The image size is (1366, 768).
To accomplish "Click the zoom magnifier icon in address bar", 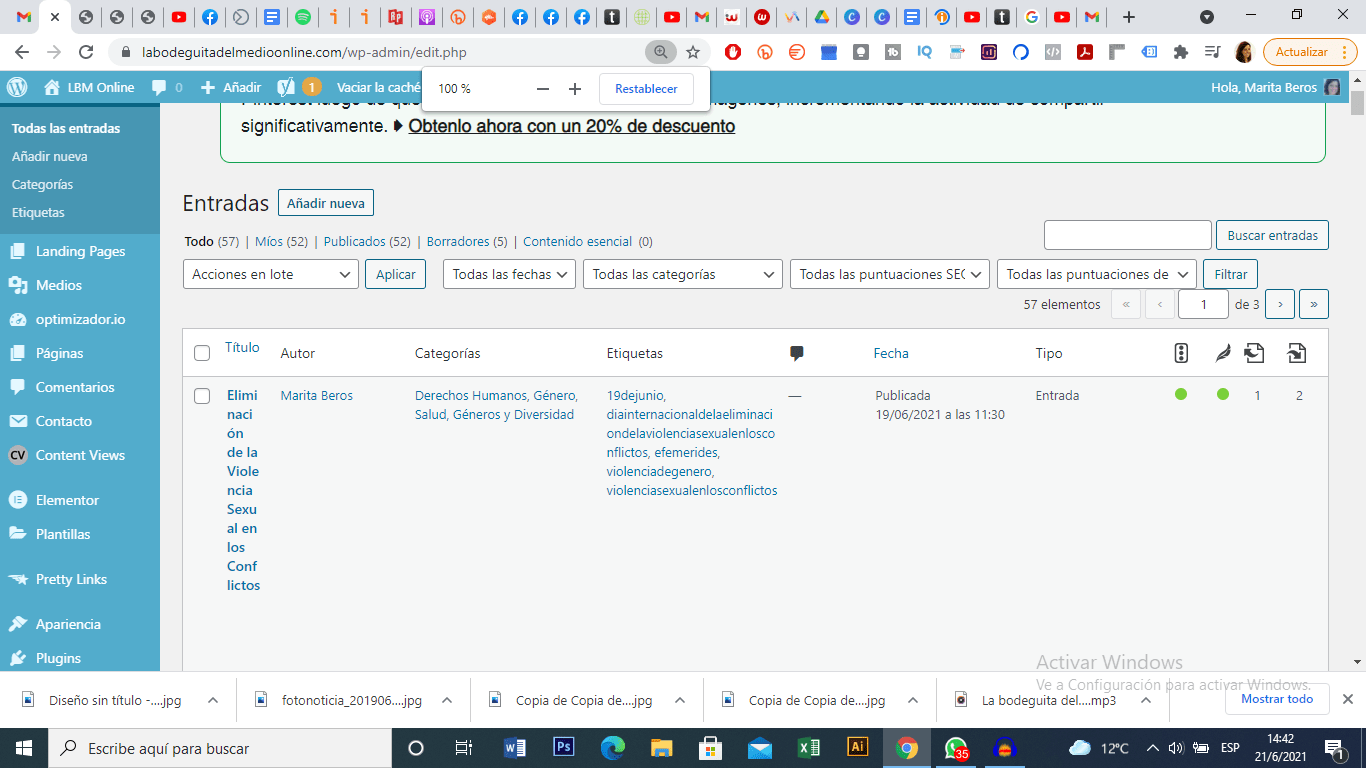I will 659,52.
